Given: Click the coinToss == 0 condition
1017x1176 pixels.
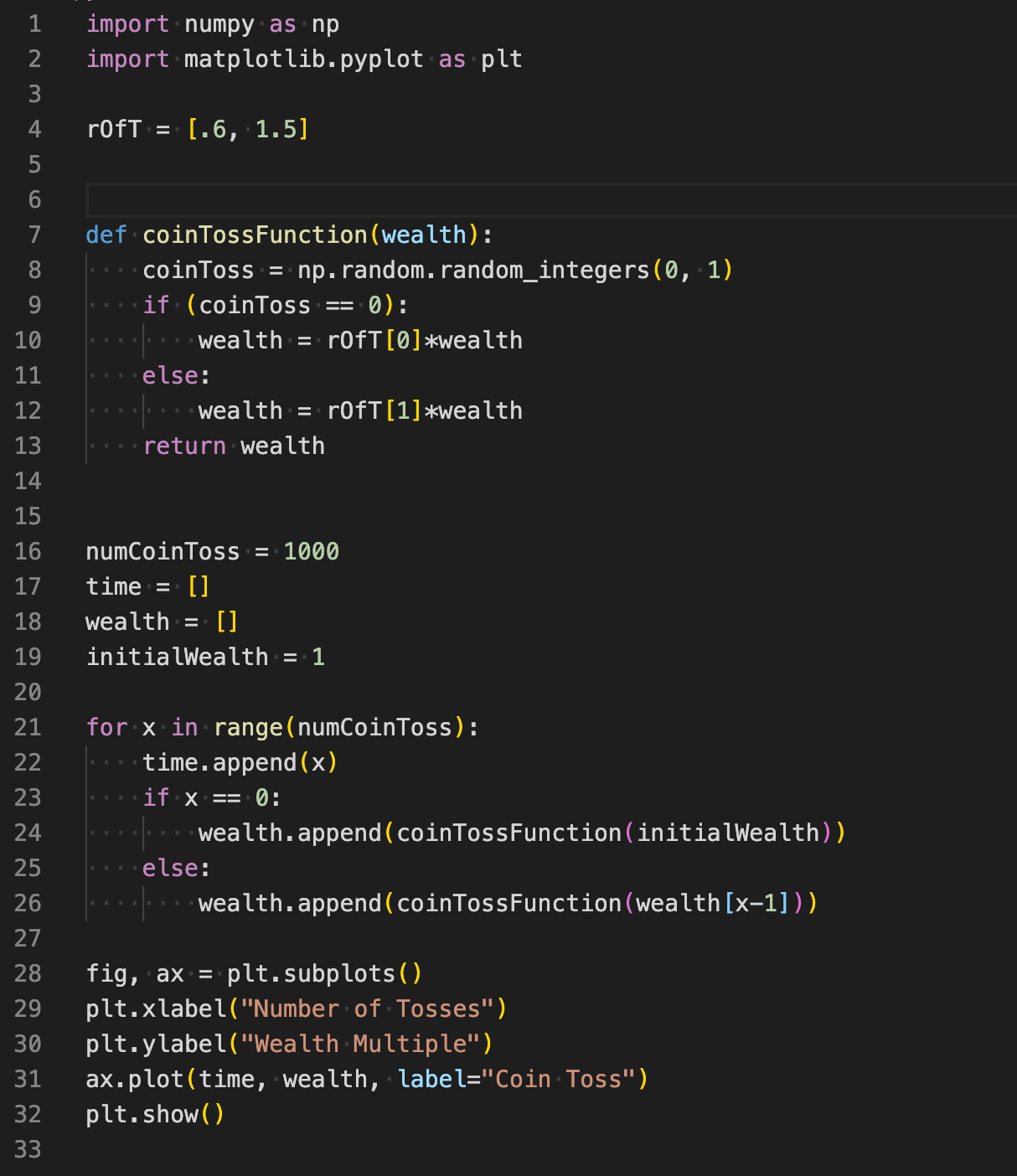Looking at the screenshot, I should pos(291,306).
